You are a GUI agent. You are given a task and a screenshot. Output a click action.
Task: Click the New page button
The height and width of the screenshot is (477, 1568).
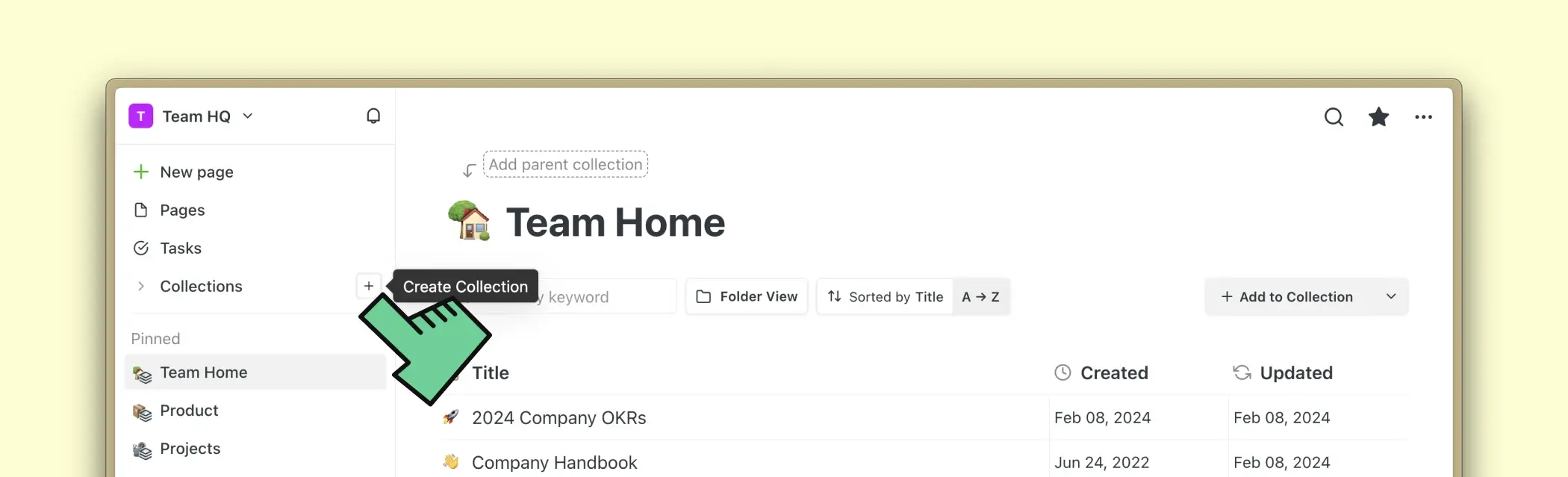[196, 172]
